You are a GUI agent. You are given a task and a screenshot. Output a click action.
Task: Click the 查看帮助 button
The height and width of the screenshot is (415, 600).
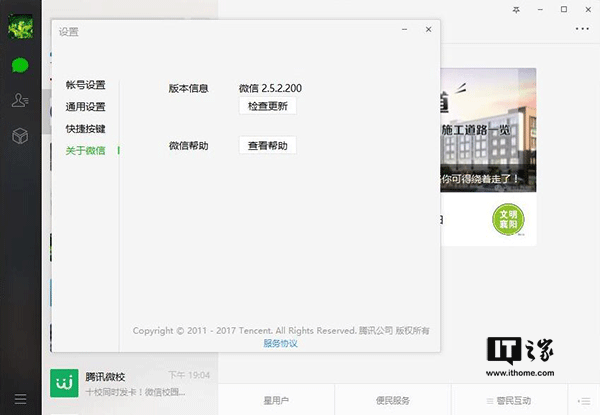[267, 145]
